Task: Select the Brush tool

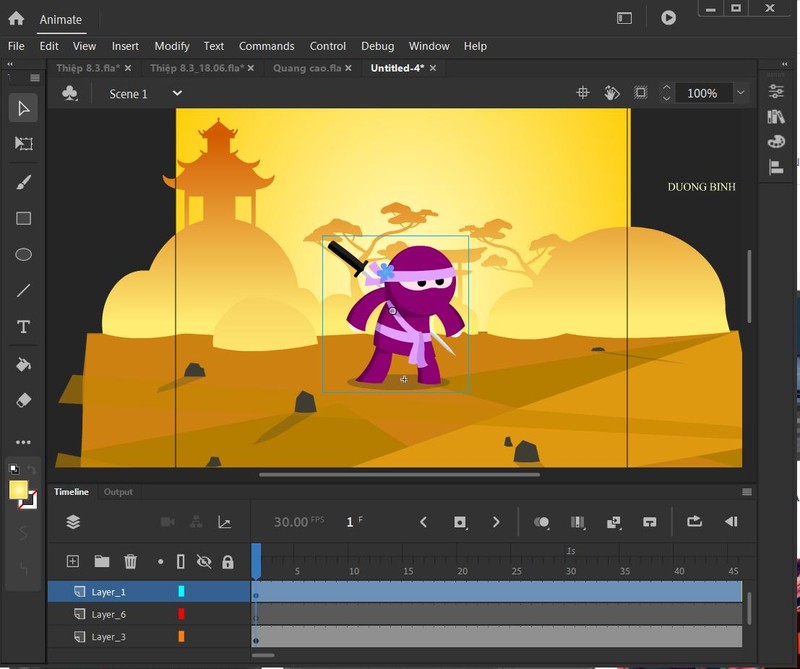Action: 24,181
